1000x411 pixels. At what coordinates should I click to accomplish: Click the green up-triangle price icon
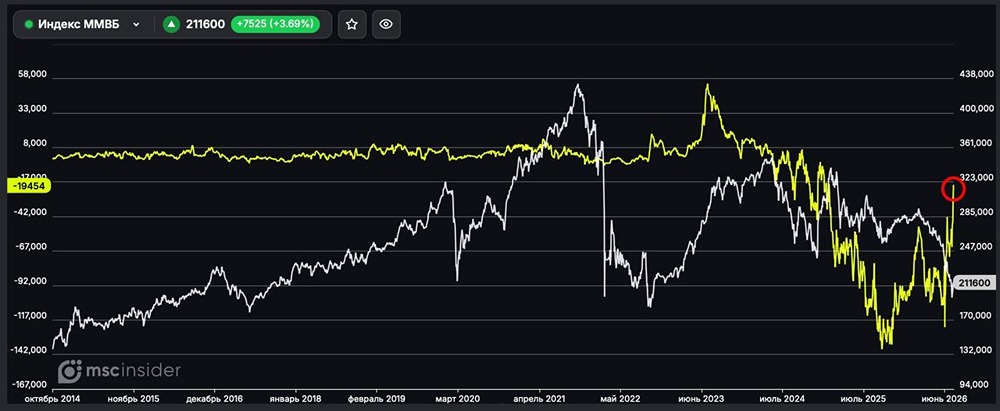tap(171, 25)
